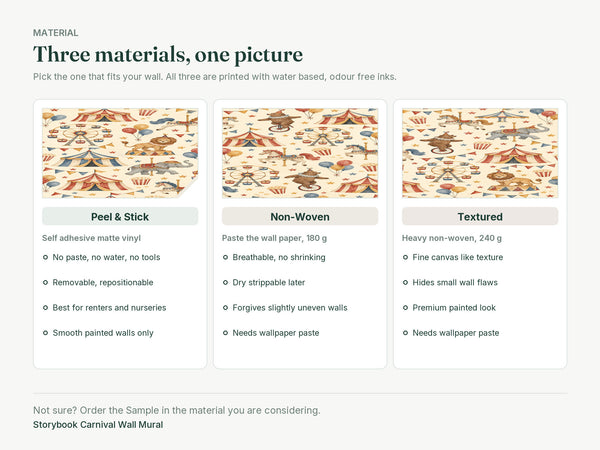The image size is (600, 450).
Task: Open the Peel & Stick carnival pattern image
Action: [x=120, y=153]
